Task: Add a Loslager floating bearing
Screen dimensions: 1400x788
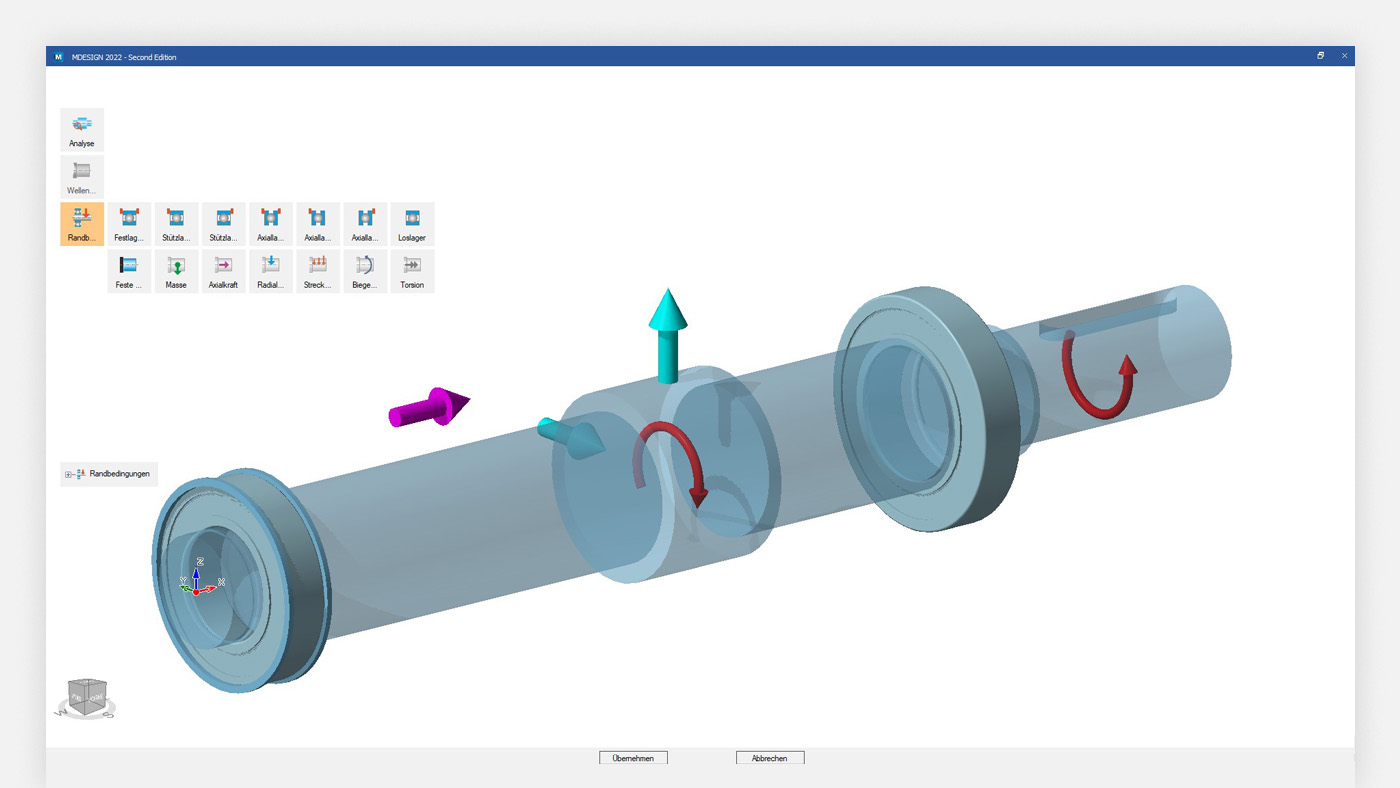Action: pos(412,223)
